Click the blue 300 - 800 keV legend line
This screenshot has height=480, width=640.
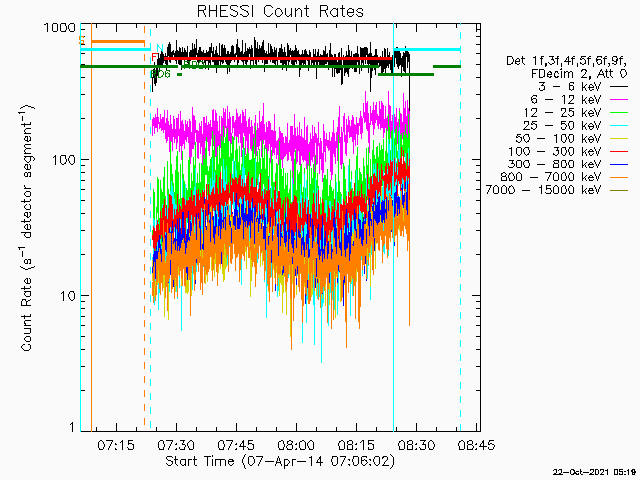click(x=619, y=164)
